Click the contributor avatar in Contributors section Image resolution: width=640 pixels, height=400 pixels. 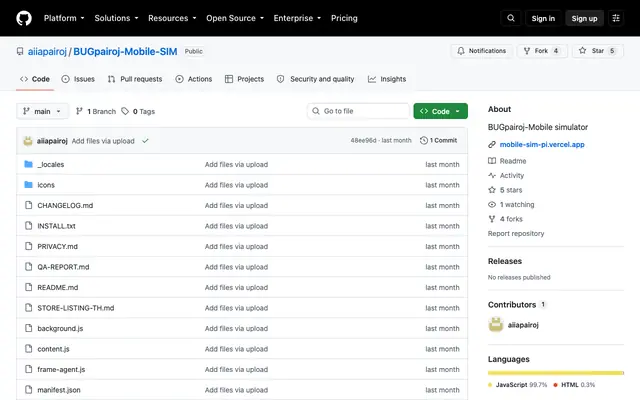click(496, 325)
